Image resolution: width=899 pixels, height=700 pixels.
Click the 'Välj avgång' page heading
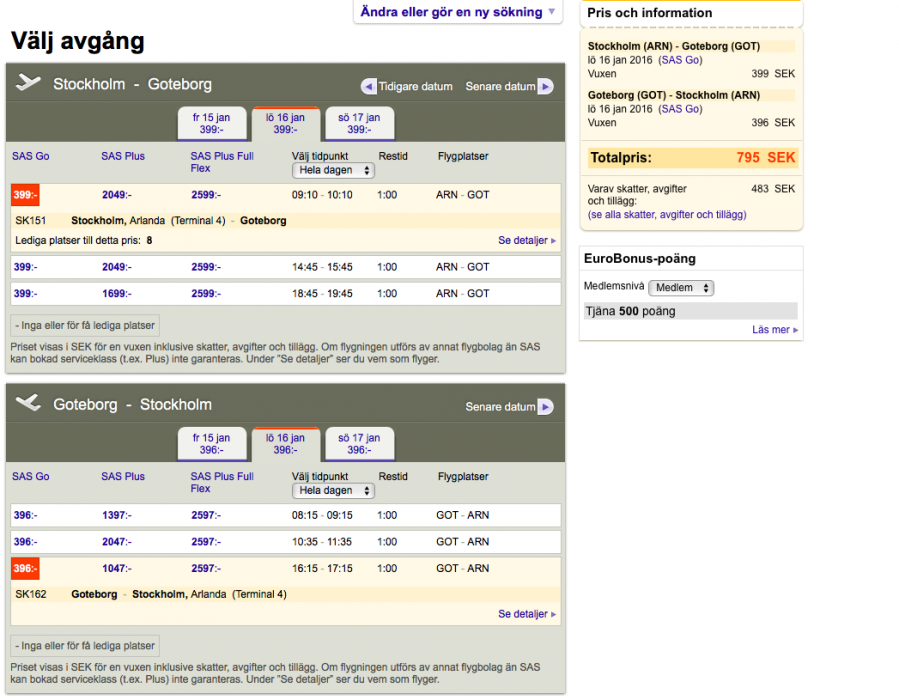point(77,41)
